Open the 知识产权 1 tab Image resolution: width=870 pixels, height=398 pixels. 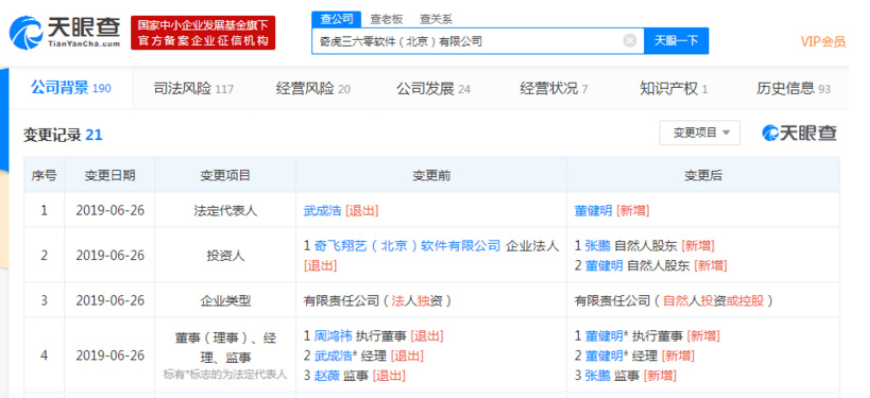tap(673, 88)
